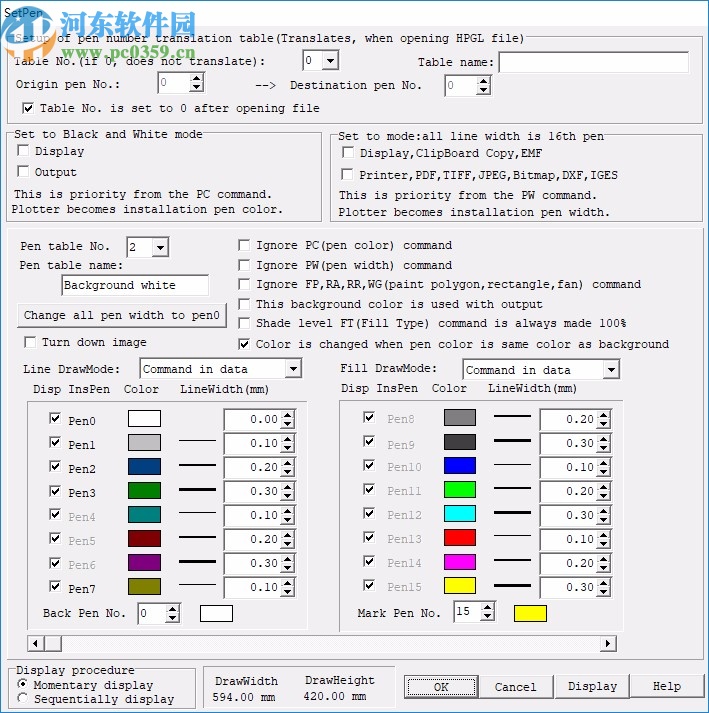Click the Pen5 dark red color swatch
The image size is (709, 713).
tap(144, 538)
